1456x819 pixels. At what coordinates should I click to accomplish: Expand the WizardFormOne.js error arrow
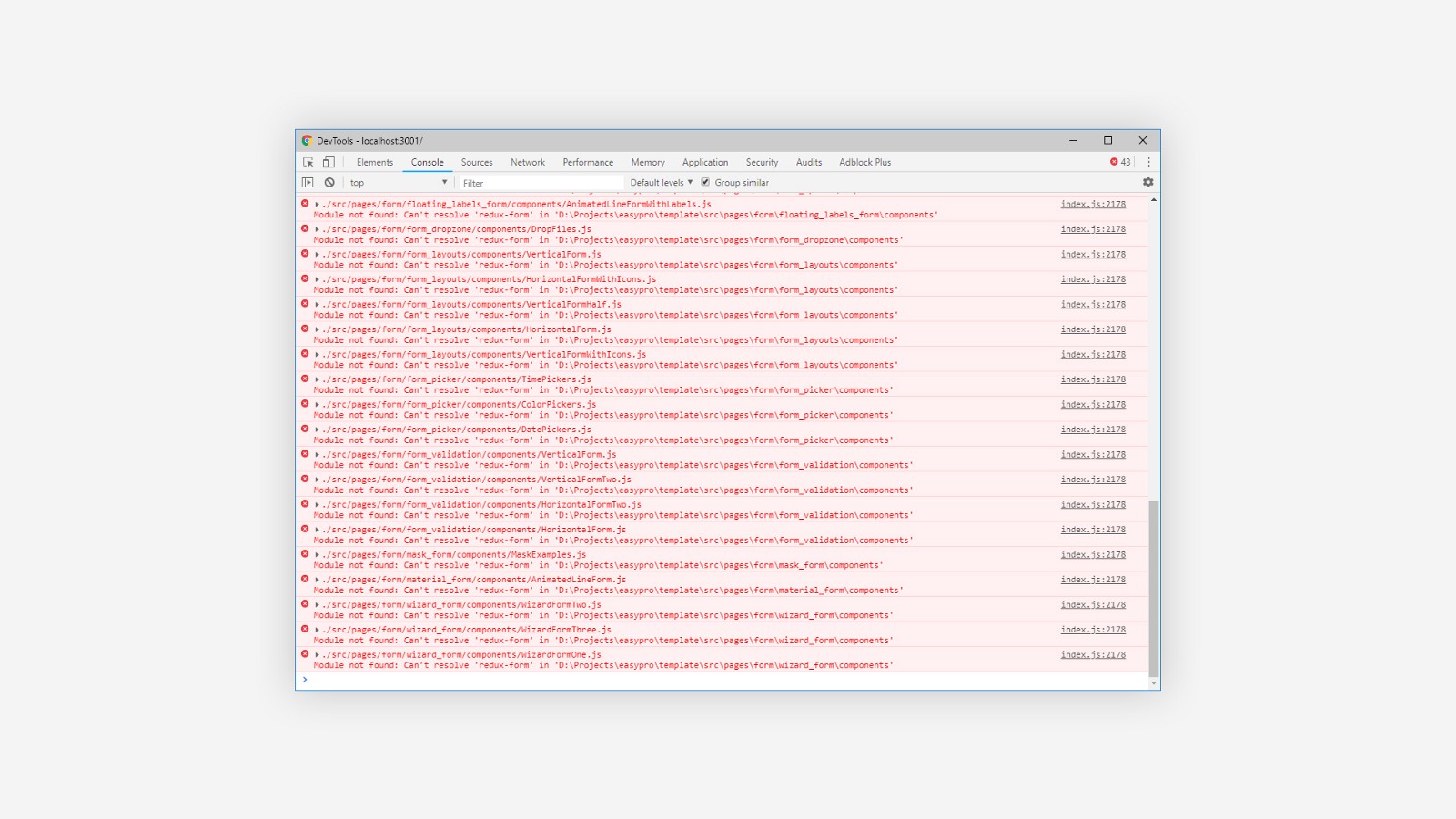[317, 655]
